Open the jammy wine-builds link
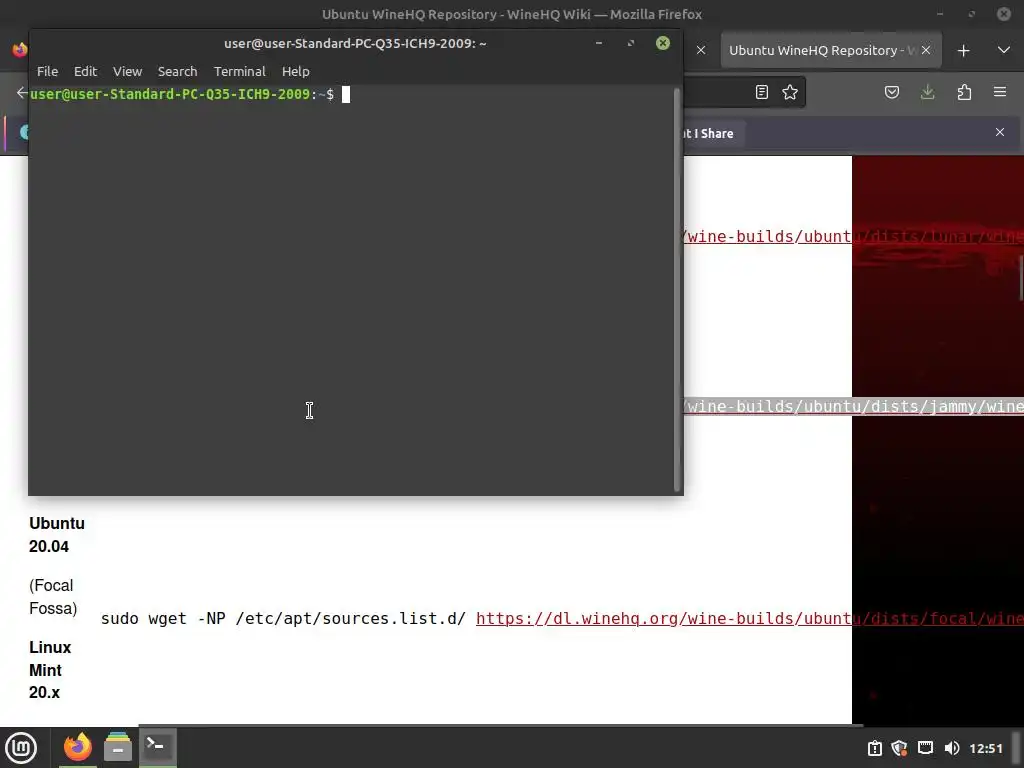This screenshot has height=768, width=1024. coord(854,406)
